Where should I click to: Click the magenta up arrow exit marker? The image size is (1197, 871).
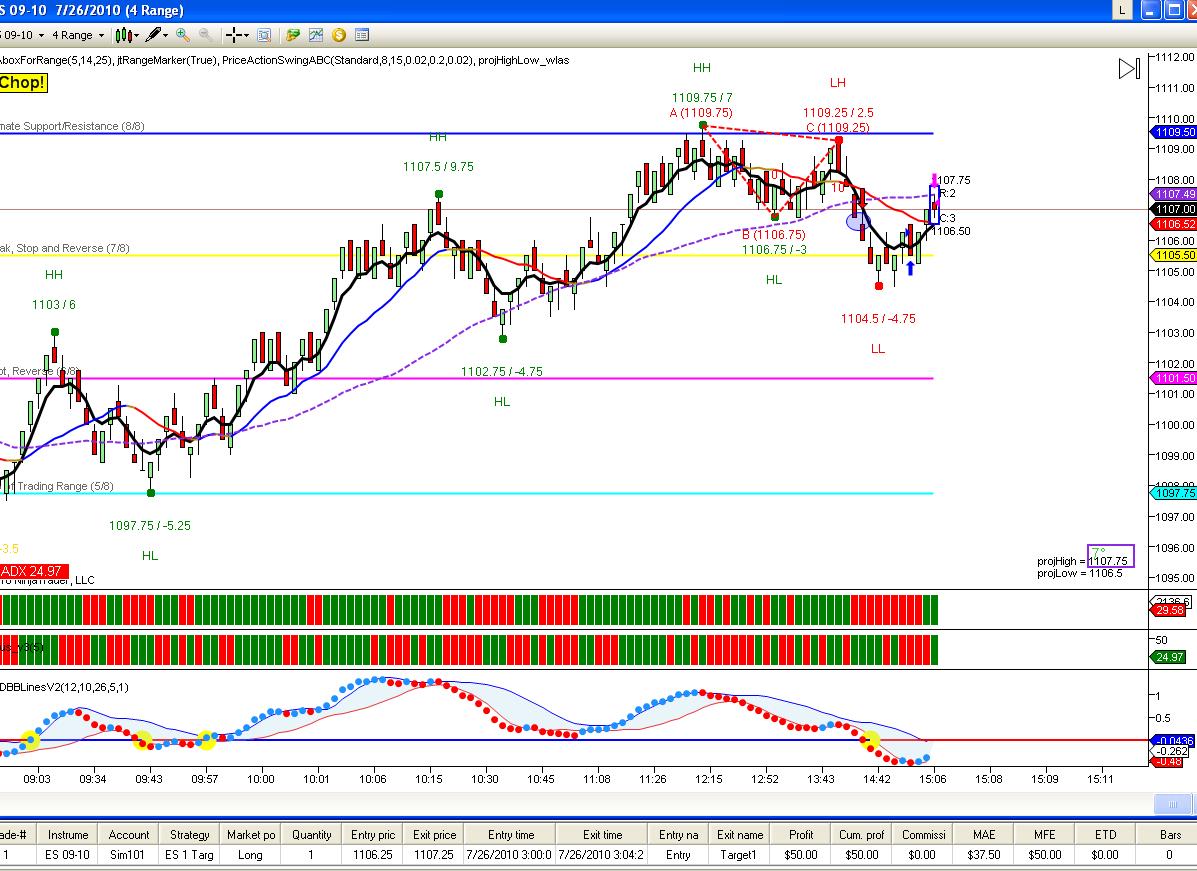[x=934, y=180]
